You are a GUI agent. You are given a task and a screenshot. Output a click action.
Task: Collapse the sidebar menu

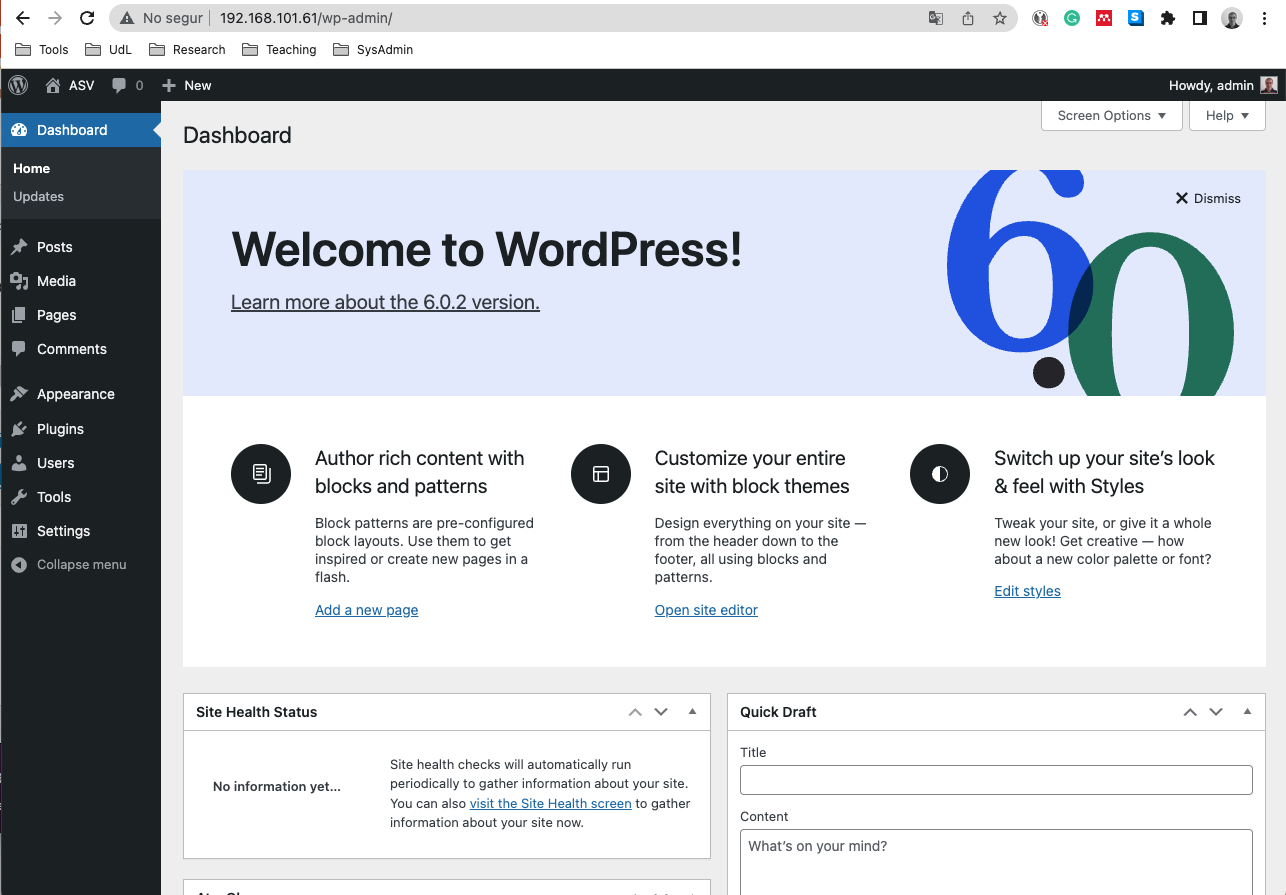[x=80, y=564]
